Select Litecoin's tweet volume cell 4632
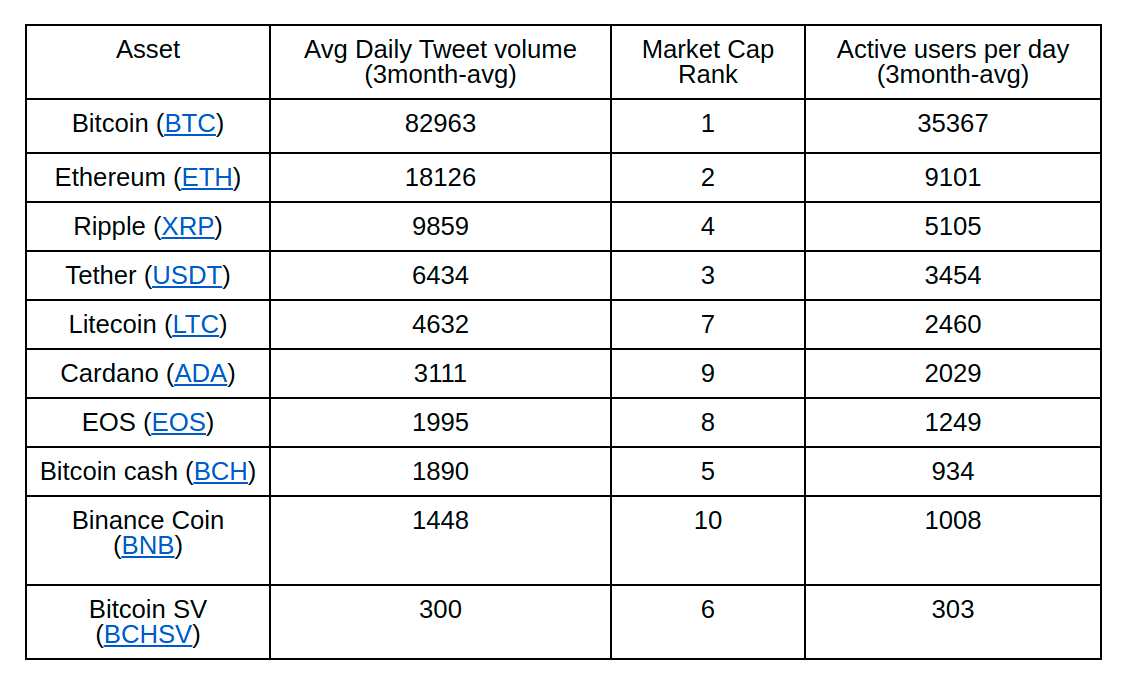This screenshot has height=683, width=1123. [440, 325]
